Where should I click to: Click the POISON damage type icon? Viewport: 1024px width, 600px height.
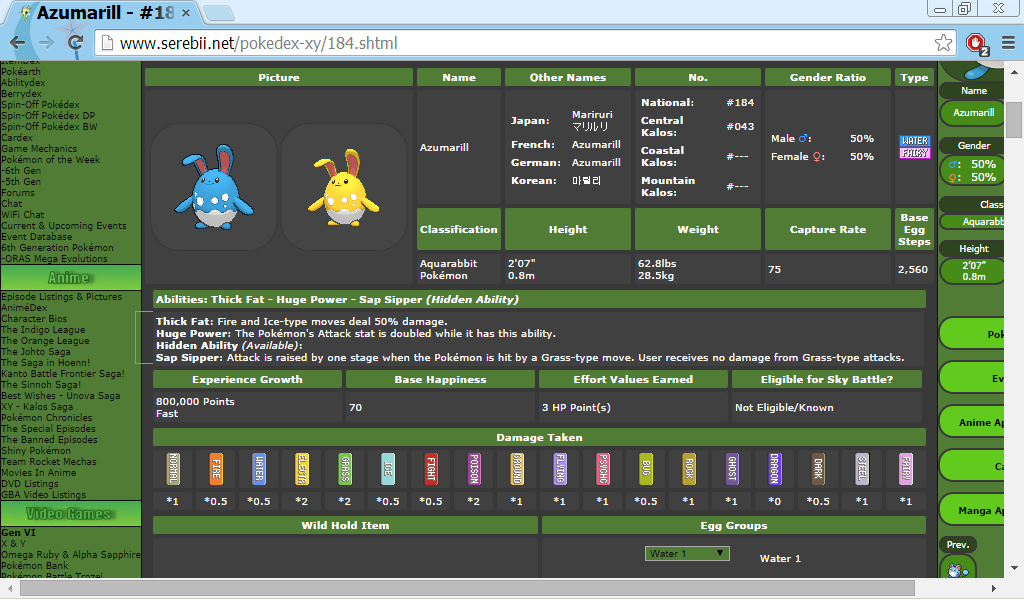point(474,468)
